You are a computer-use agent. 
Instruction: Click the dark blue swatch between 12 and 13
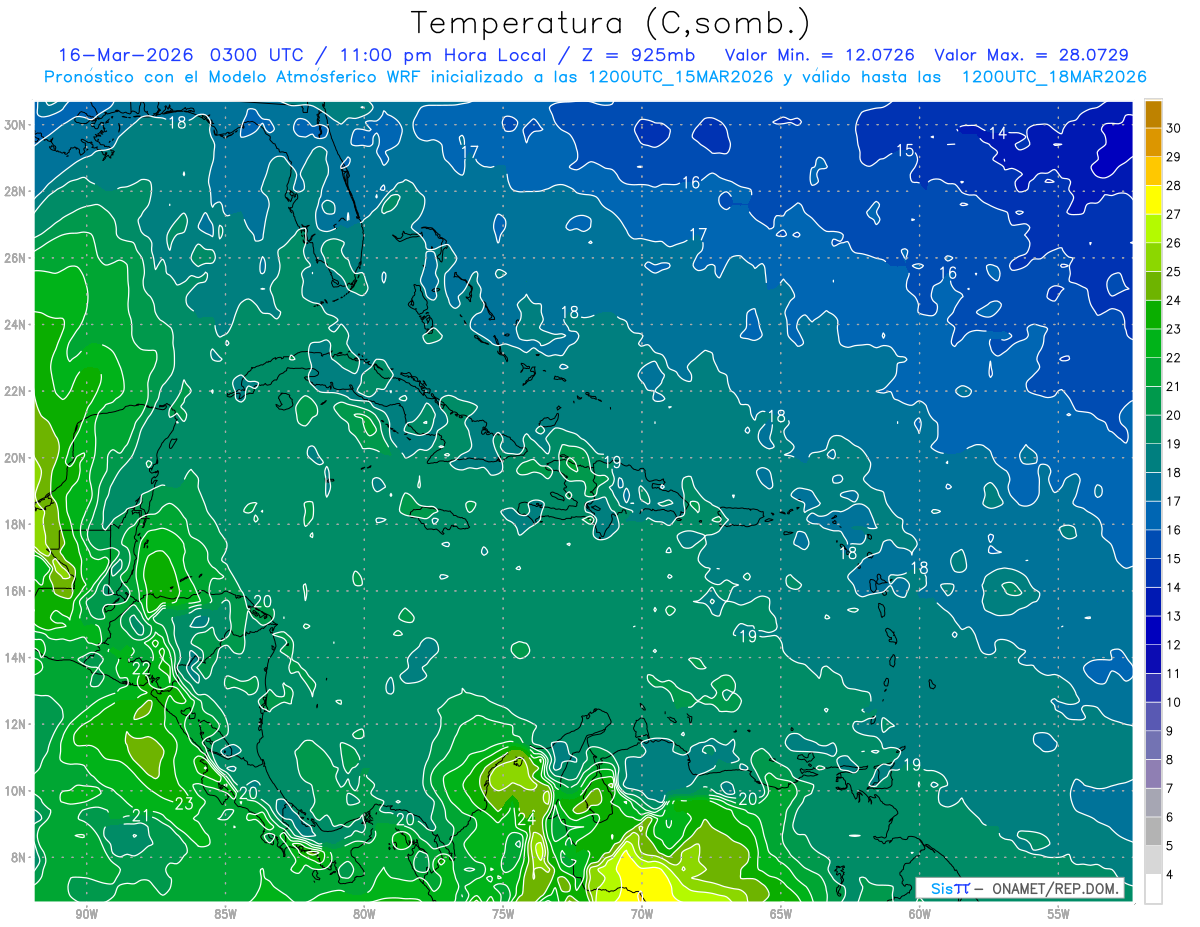[1153, 631]
